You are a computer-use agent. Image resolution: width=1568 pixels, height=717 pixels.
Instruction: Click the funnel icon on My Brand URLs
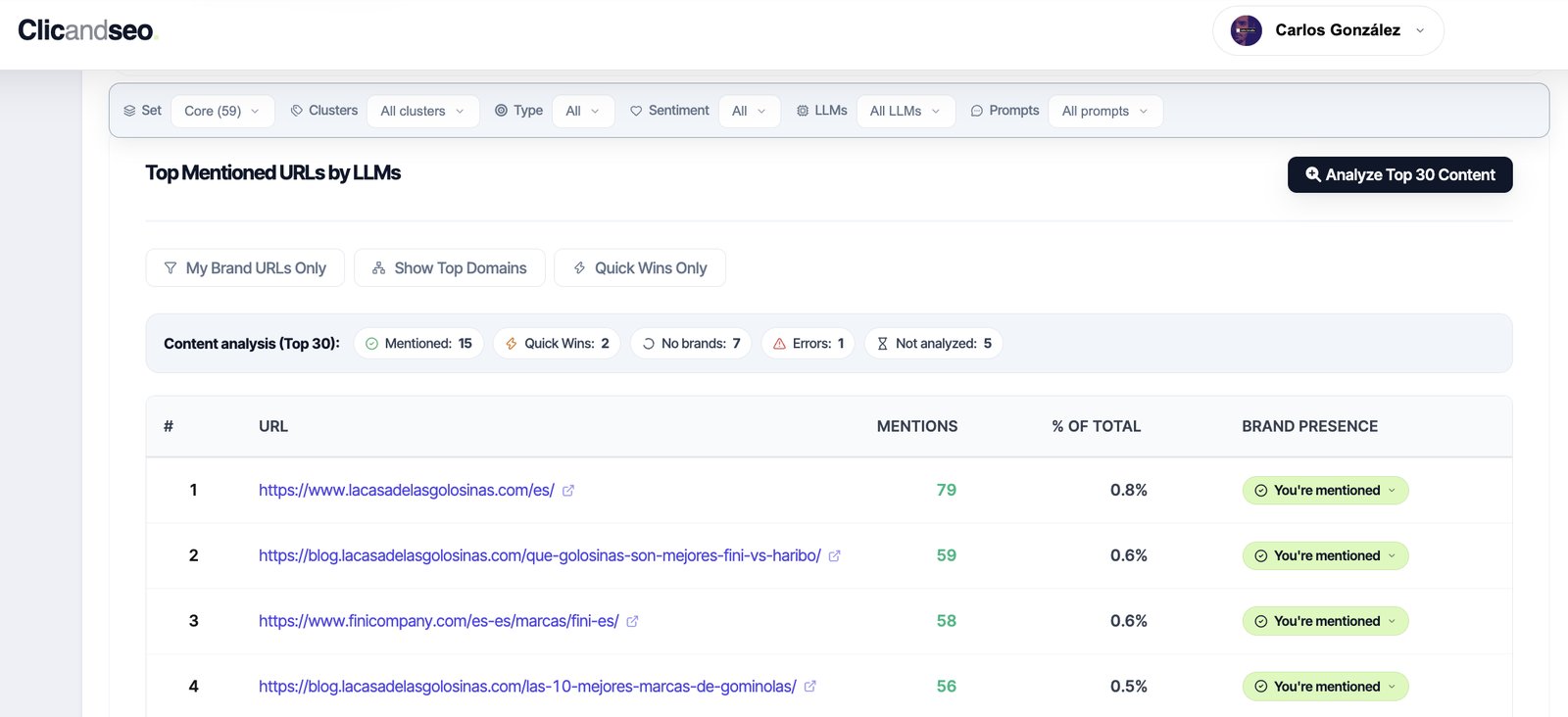(171, 267)
